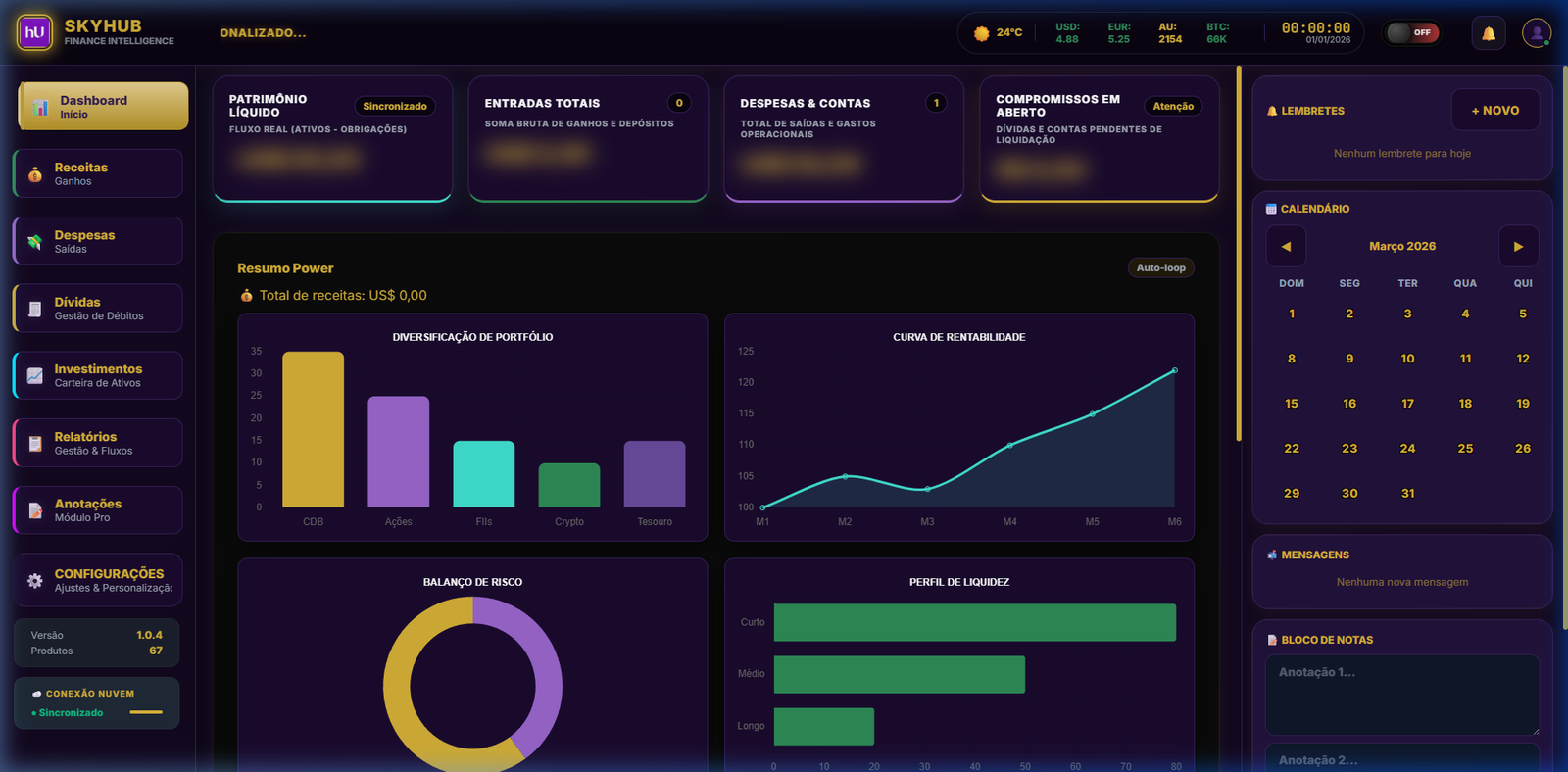Viewport: 1568px width, 772px height.
Task: Click the Despesas cash icon
Action: pyautogui.click(x=35, y=242)
